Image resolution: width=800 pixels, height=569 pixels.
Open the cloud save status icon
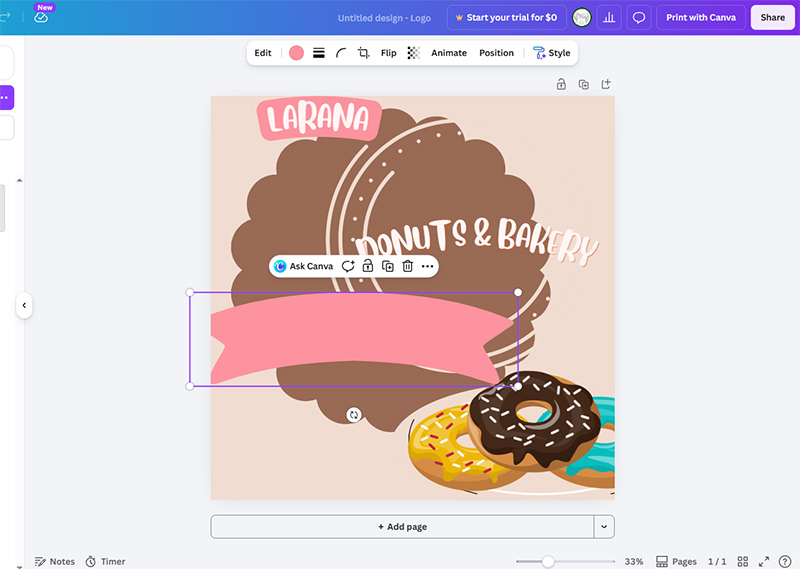coord(41,17)
